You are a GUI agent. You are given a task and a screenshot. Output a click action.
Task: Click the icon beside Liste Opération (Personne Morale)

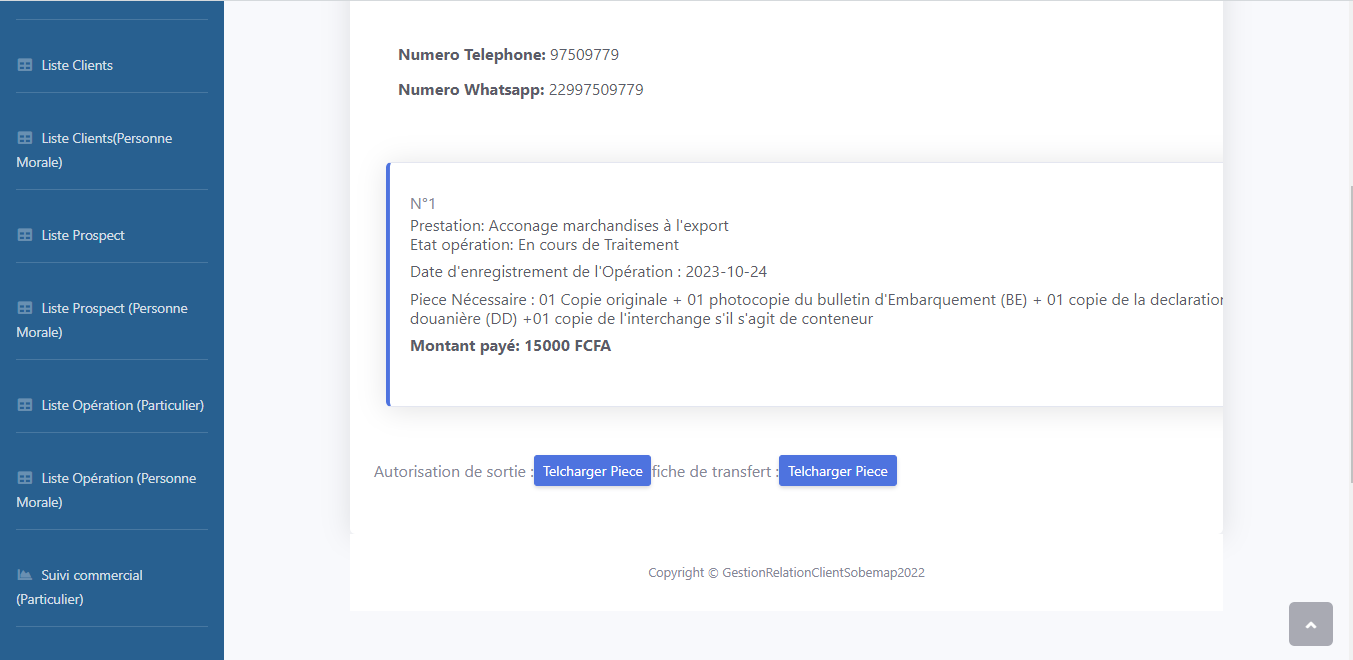[x=25, y=478]
